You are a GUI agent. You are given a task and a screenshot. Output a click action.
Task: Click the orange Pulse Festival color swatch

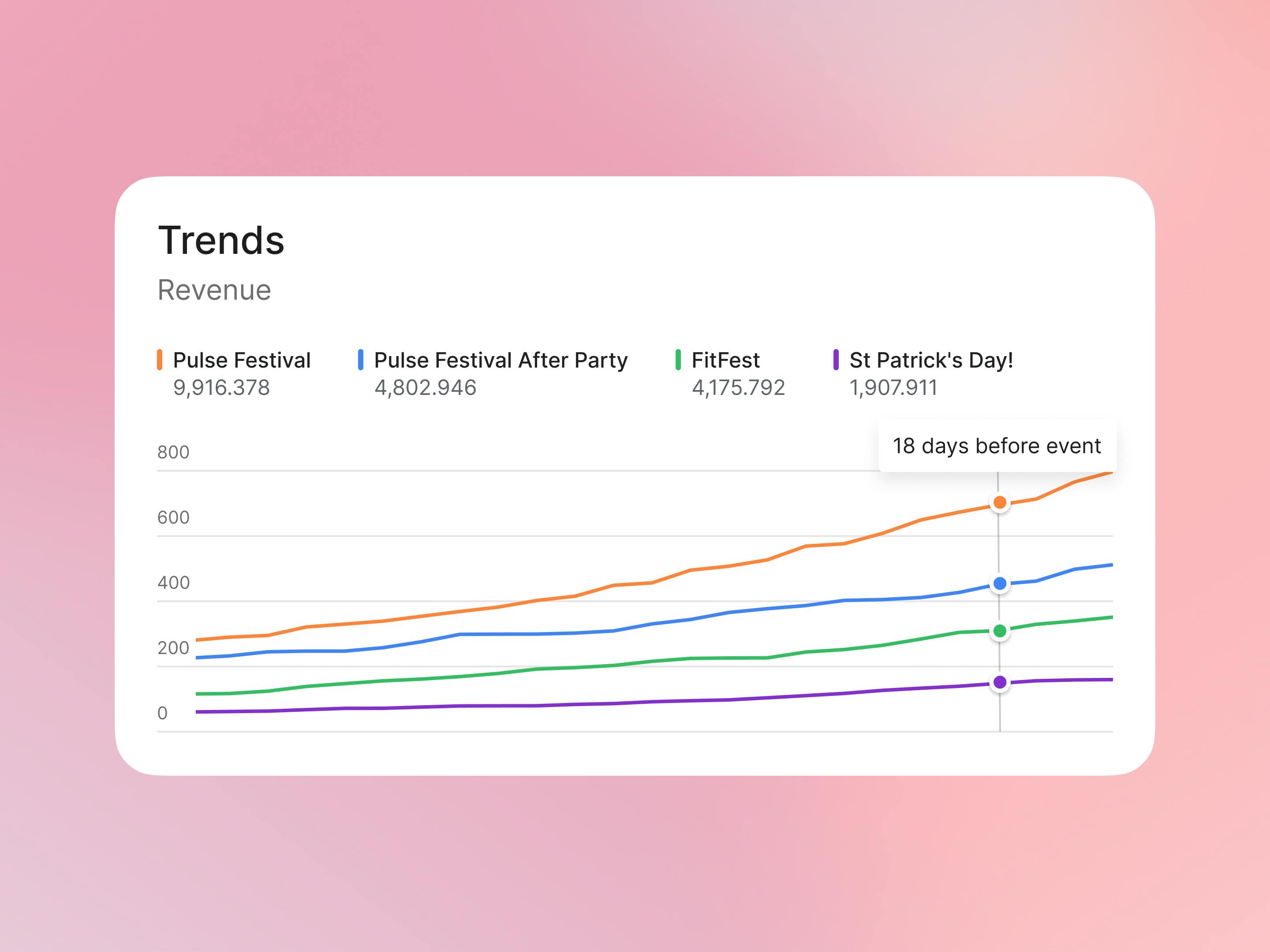click(160, 360)
